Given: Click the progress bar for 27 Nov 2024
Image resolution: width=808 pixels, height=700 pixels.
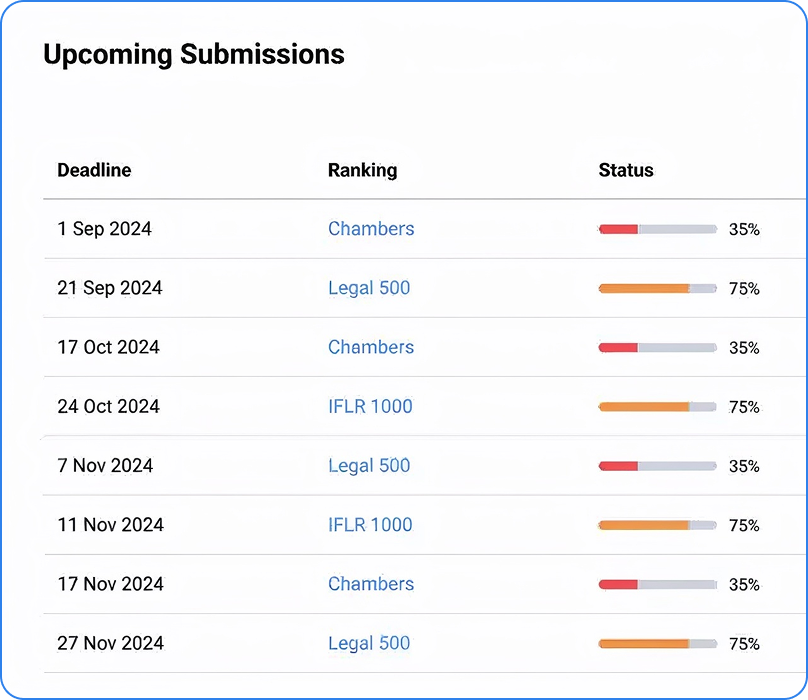Looking at the screenshot, I should click(x=658, y=644).
